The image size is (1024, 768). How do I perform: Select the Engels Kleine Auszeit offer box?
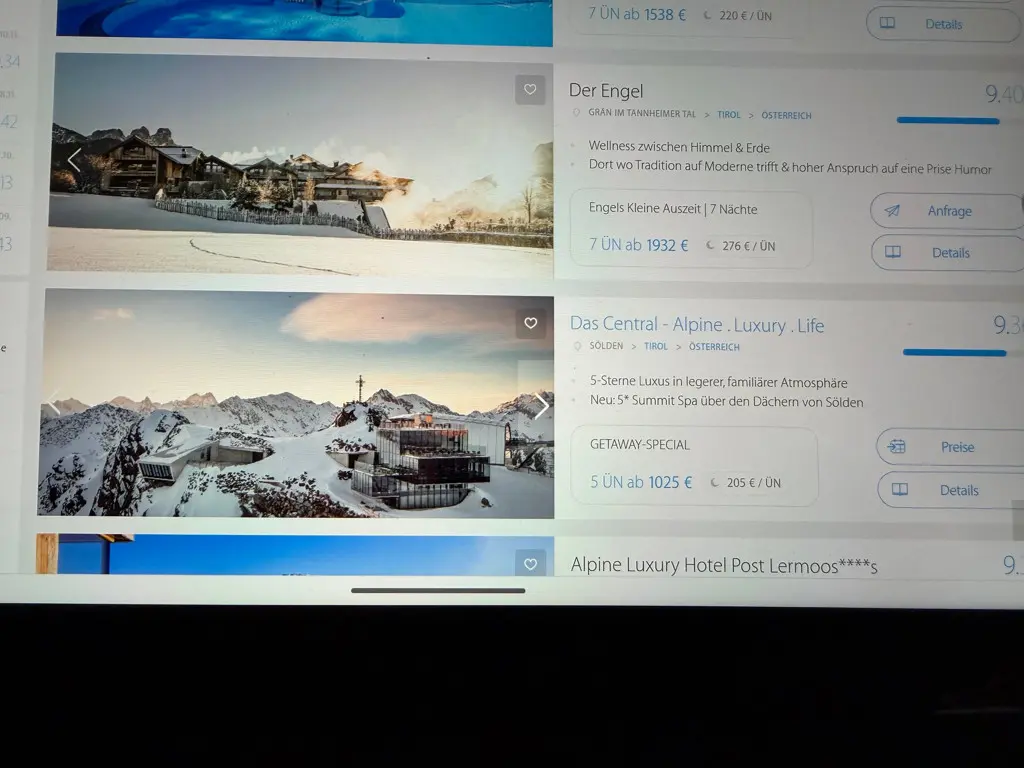[690, 229]
